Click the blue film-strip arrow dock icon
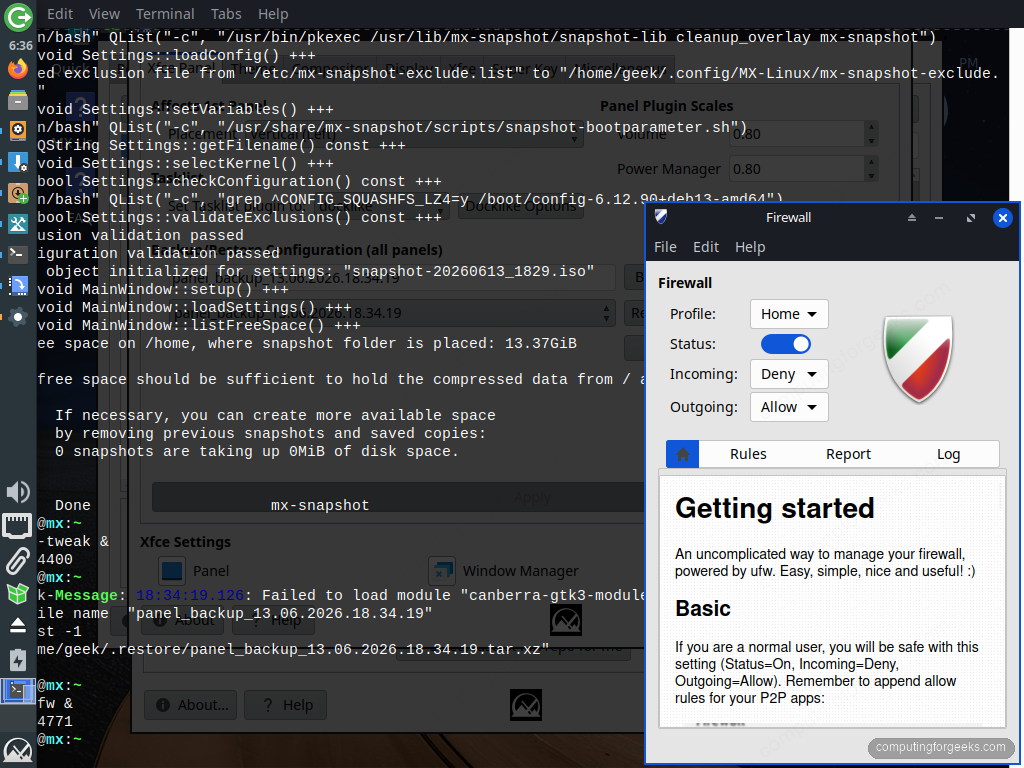Image resolution: width=1024 pixels, height=768 pixels. pyautogui.click(x=18, y=285)
